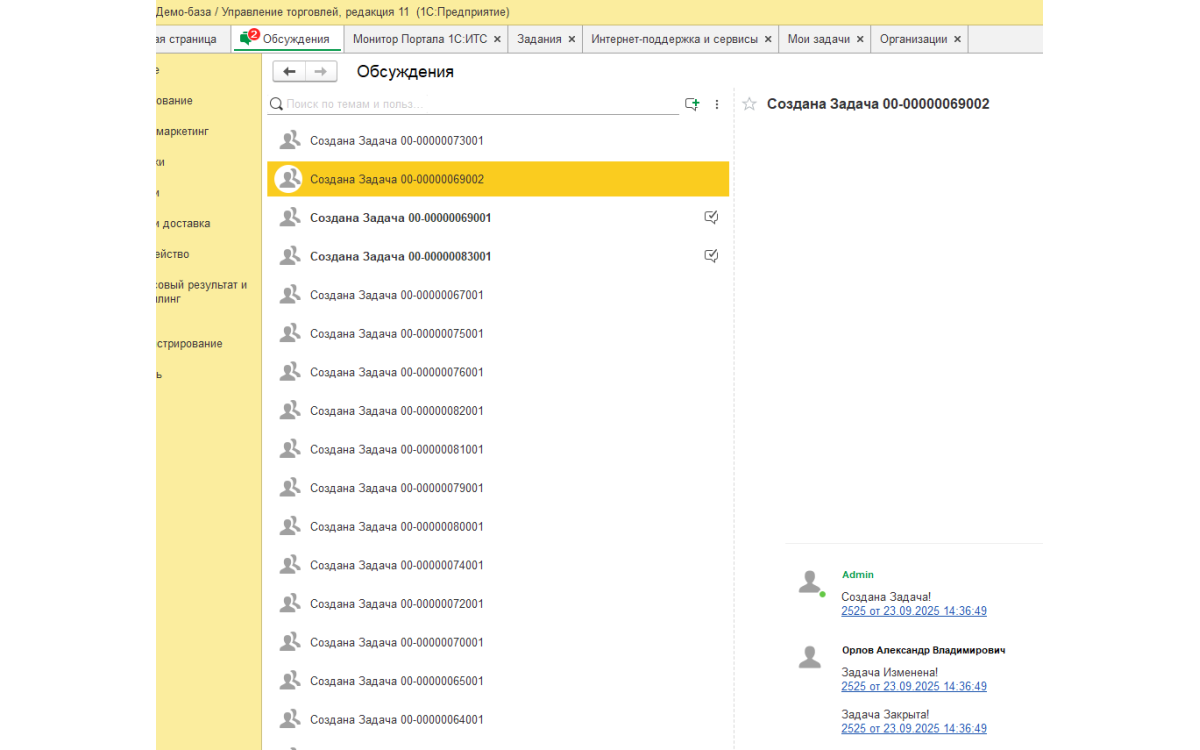The width and height of the screenshot is (1200, 750).
Task: Click task icon beside discussion 00-00000069001
Action: [x=711, y=217]
